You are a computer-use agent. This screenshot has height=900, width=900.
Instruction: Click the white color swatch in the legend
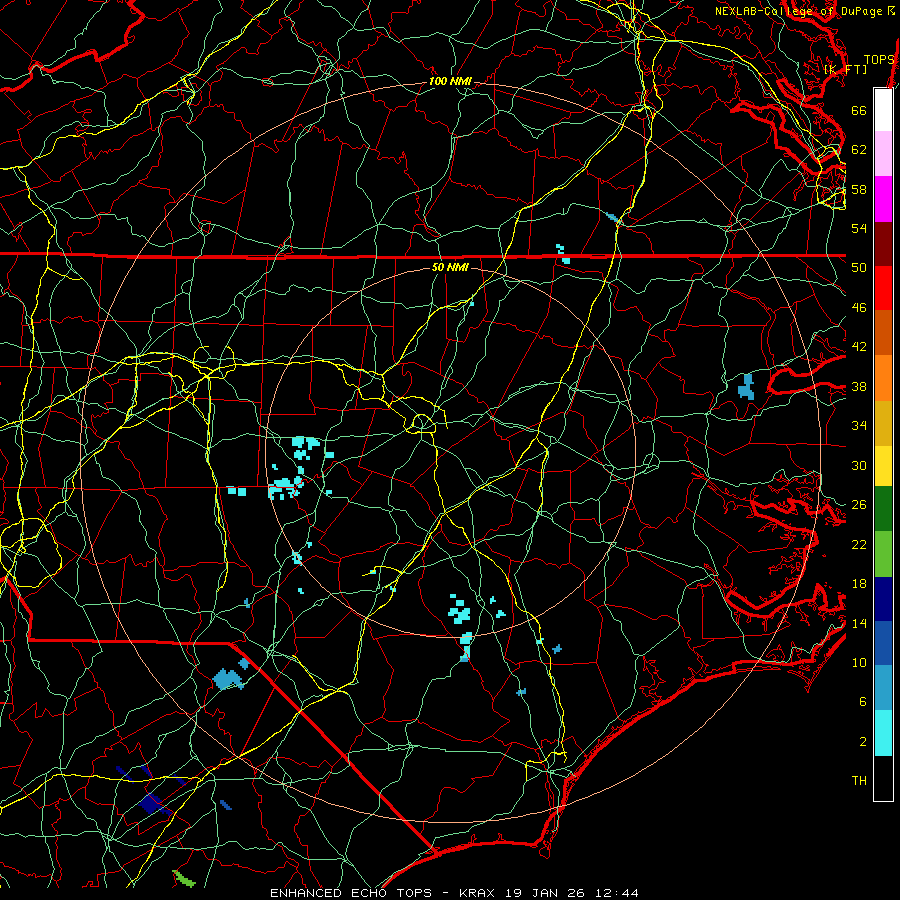tap(883, 110)
